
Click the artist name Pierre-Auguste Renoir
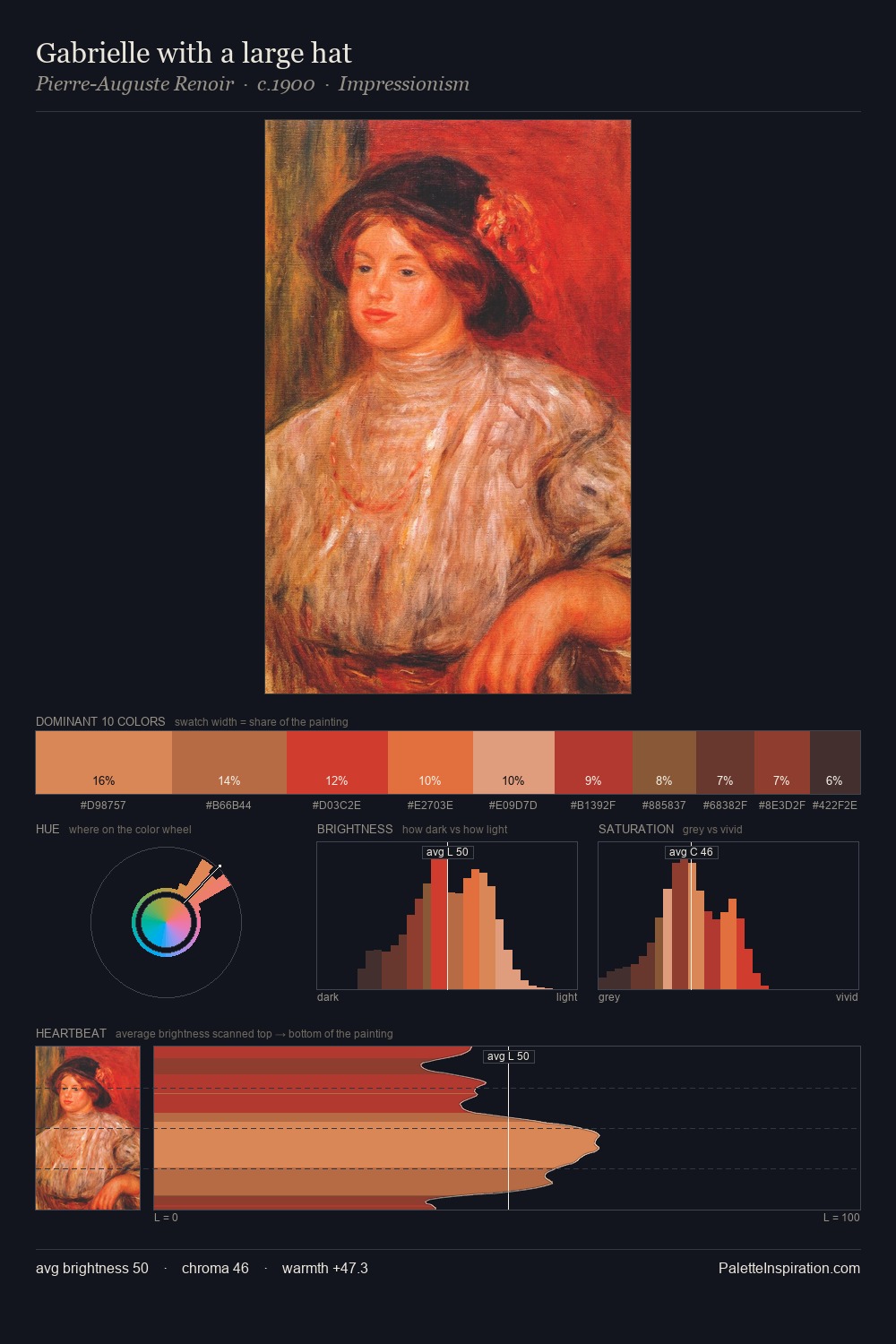(x=134, y=84)
